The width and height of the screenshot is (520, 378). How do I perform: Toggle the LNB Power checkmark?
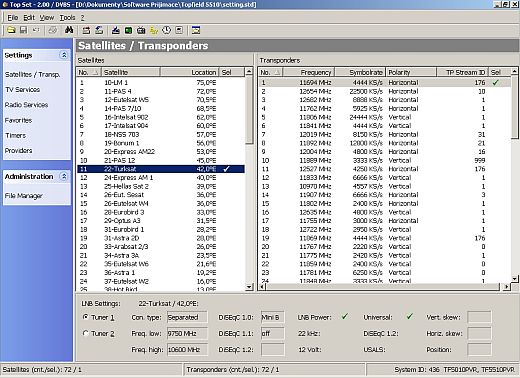[345, 316]
